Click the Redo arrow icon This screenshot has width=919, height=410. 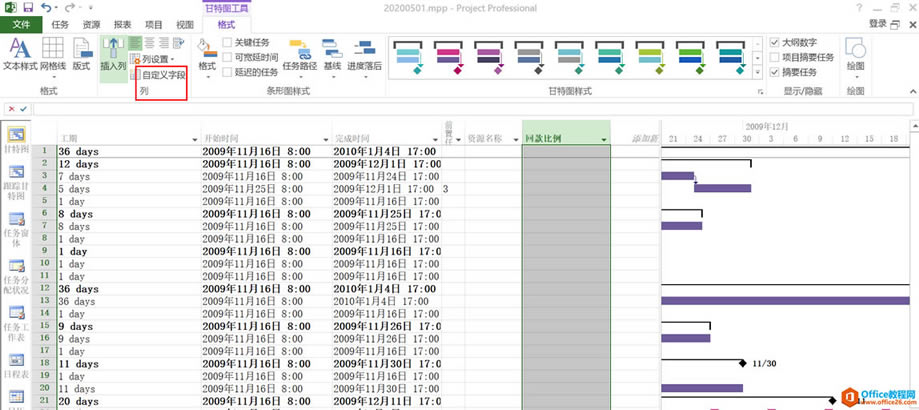70,8
